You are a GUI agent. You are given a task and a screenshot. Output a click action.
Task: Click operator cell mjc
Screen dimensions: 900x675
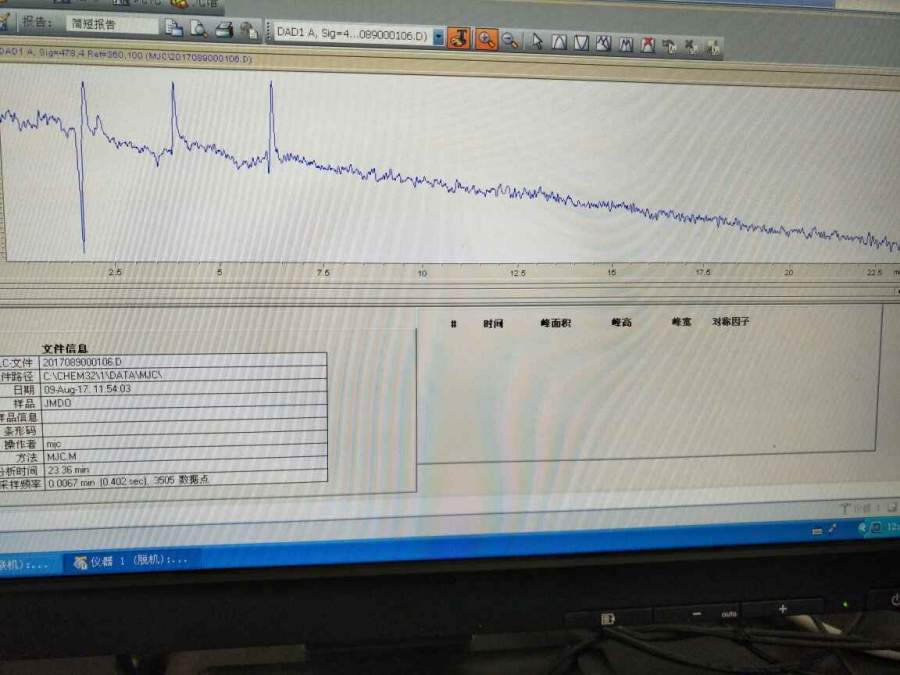click(184, 444)
